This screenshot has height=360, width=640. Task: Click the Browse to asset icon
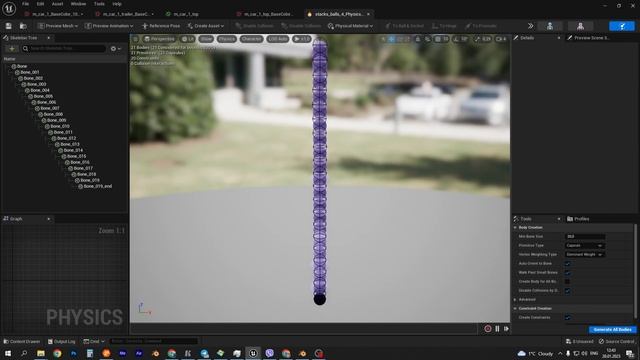click(23, 26)
